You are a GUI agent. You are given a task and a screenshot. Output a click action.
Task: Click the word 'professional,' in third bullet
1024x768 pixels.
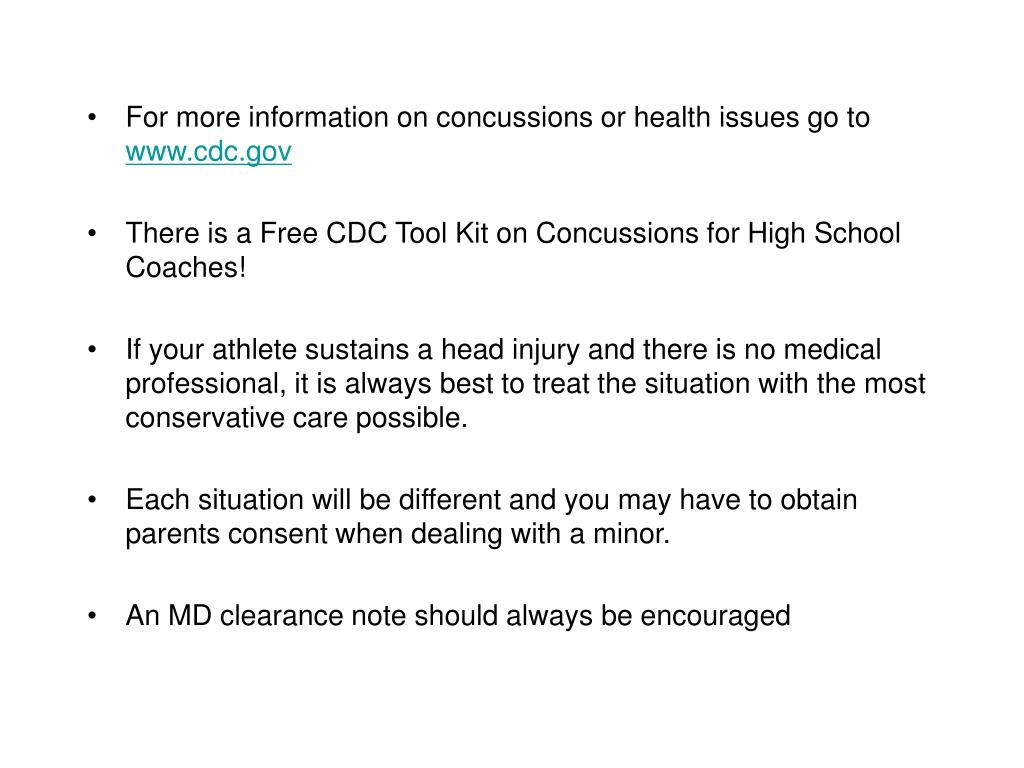206,384
